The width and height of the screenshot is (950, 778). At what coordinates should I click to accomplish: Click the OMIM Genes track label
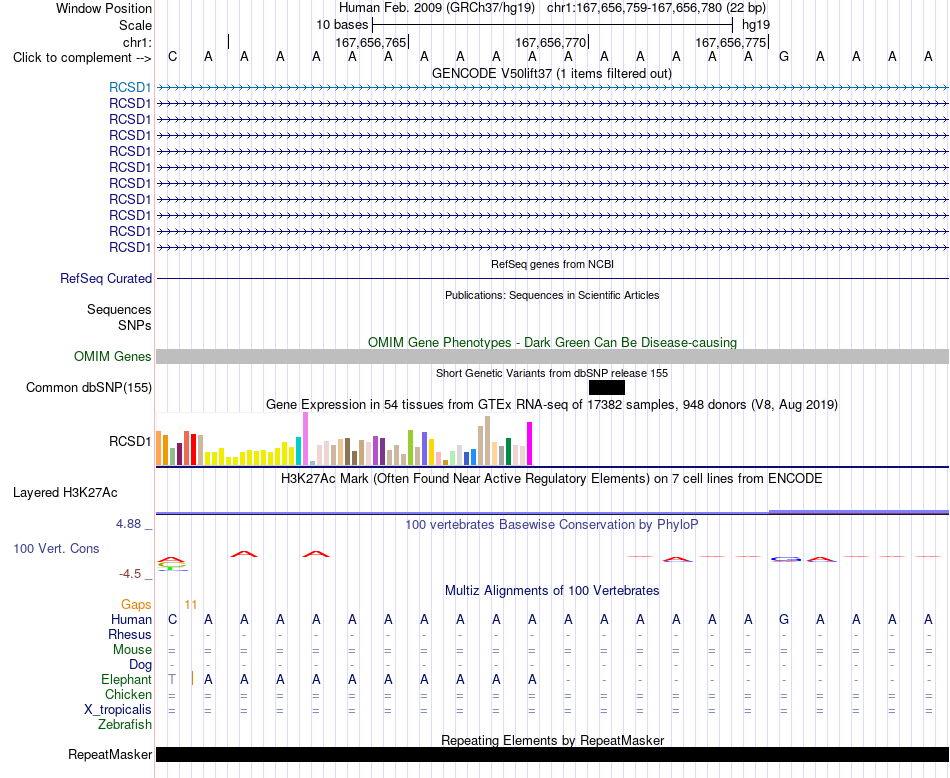(113, 356)
